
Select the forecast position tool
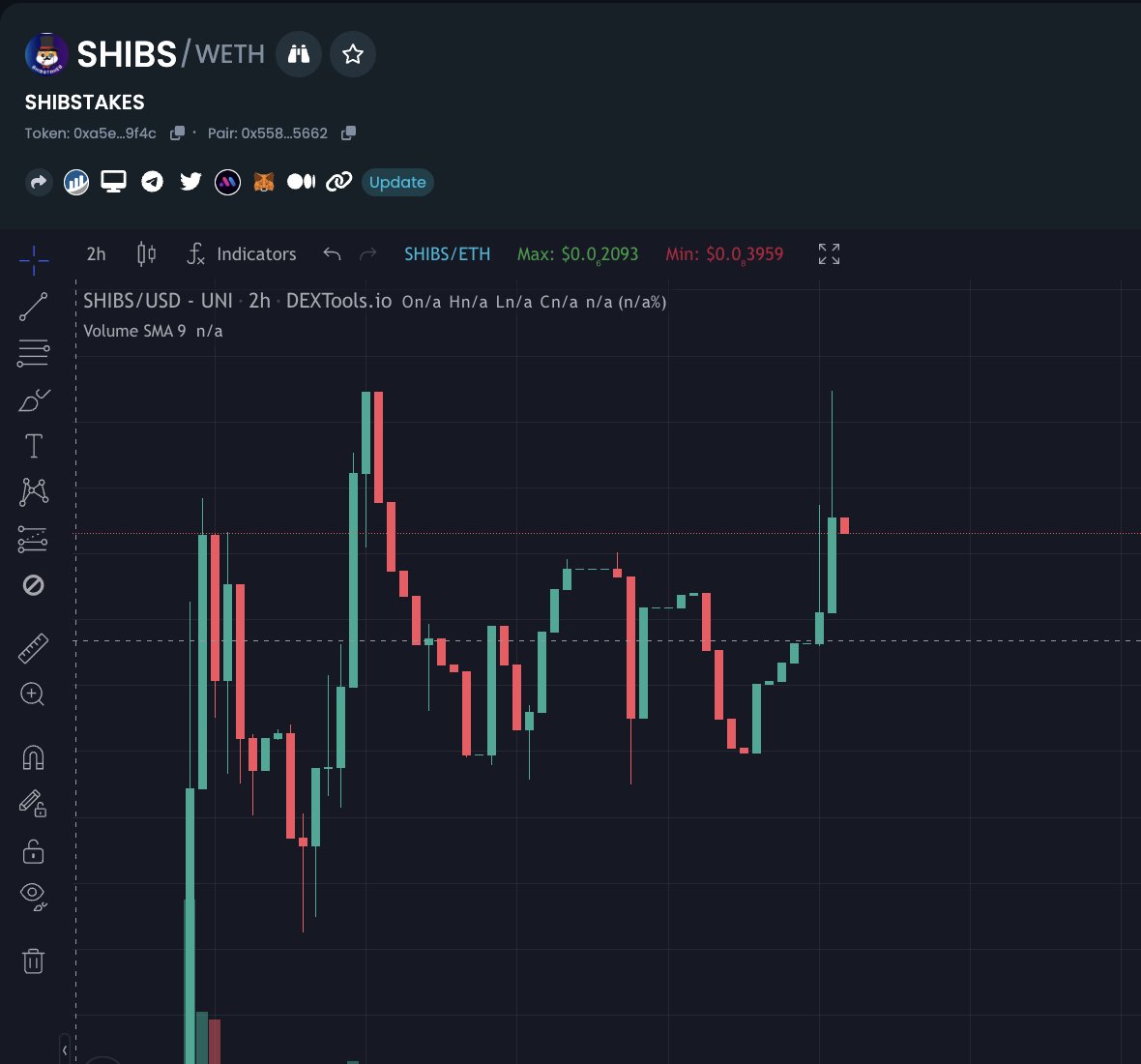pyautogui.click(x=34, y=540)
